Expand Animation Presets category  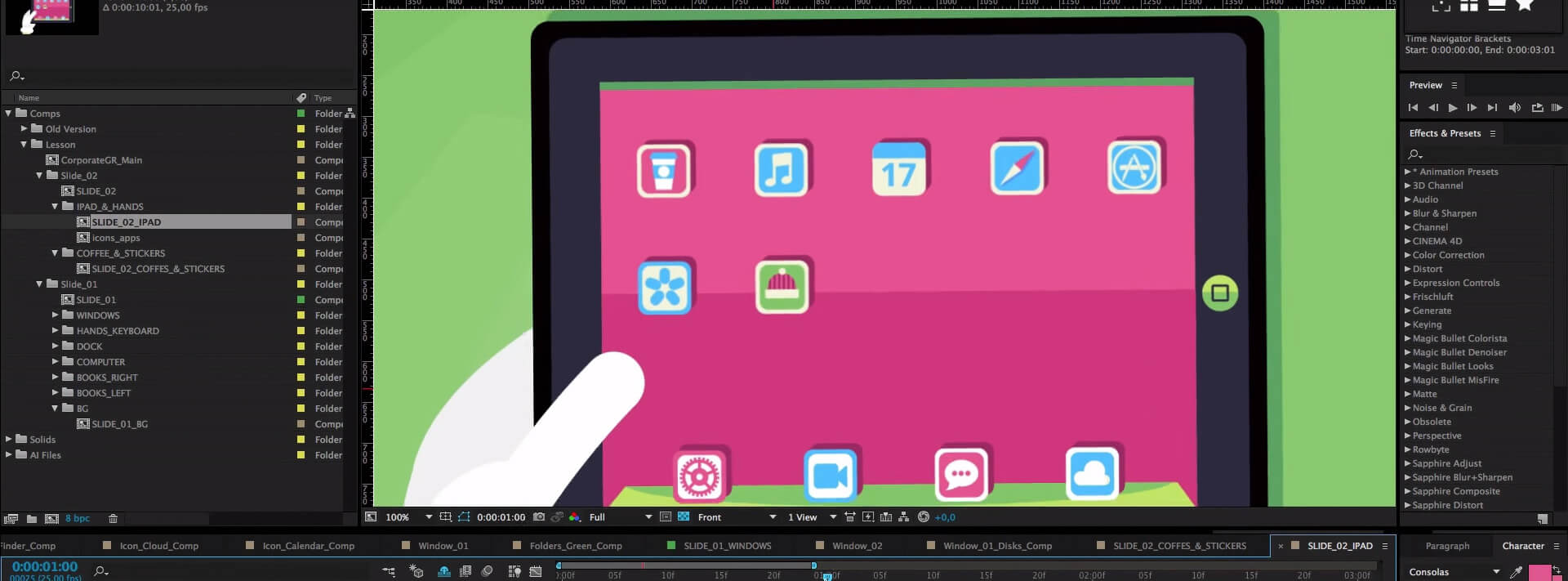pyautogui.click(x=1407, y=172)
